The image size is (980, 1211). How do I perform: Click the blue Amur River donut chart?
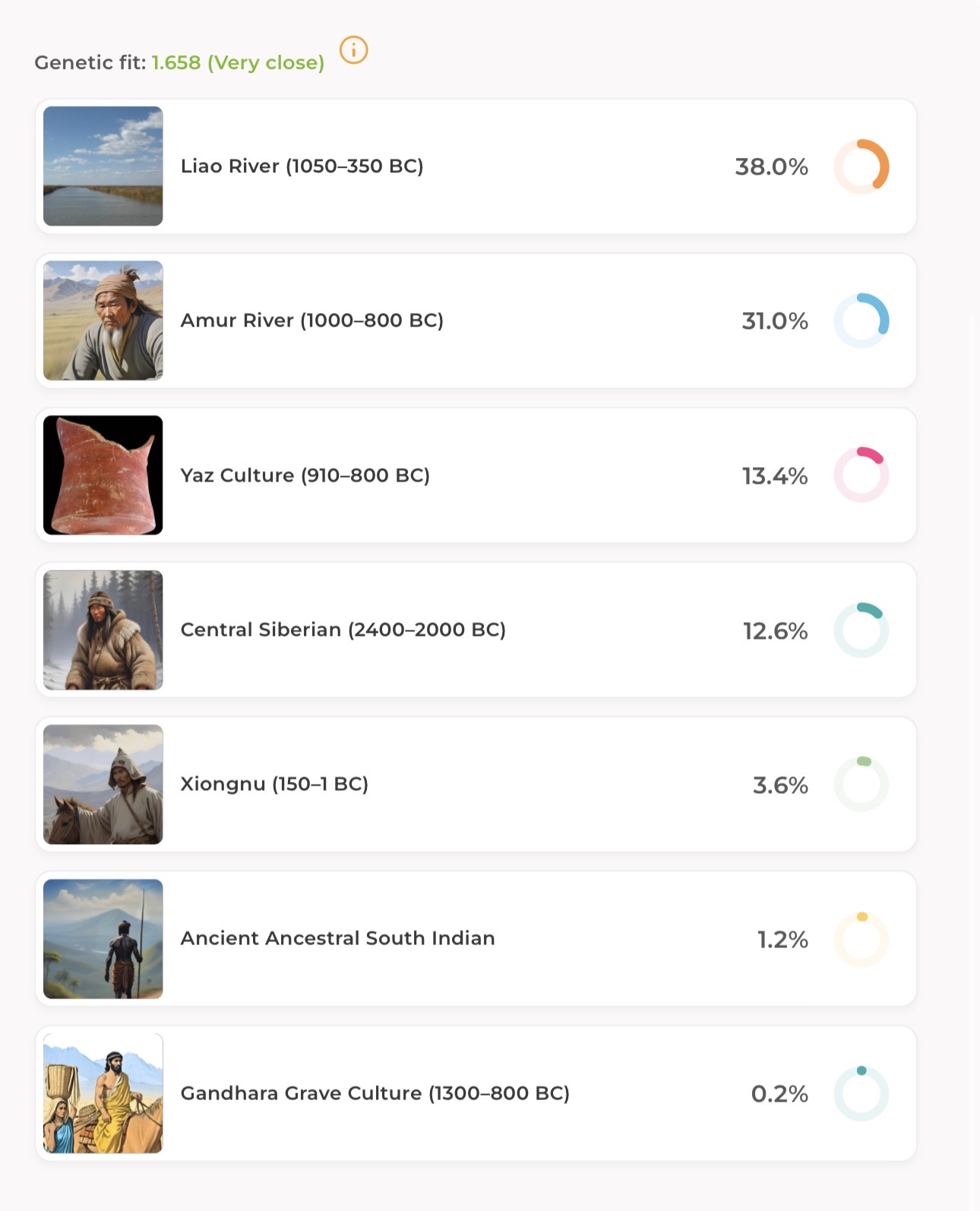(861, 321)
